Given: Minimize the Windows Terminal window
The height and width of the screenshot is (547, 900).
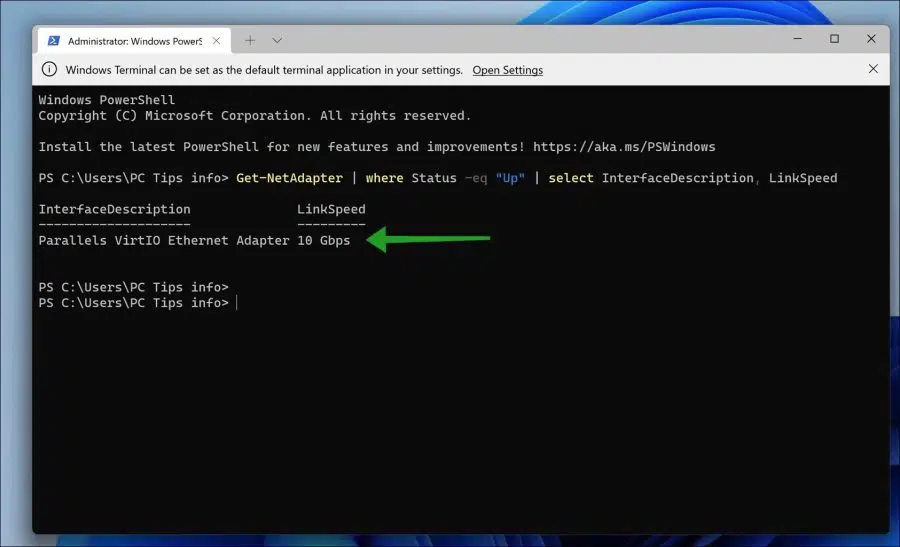Looking at the screenshot, I should (797, 38).
